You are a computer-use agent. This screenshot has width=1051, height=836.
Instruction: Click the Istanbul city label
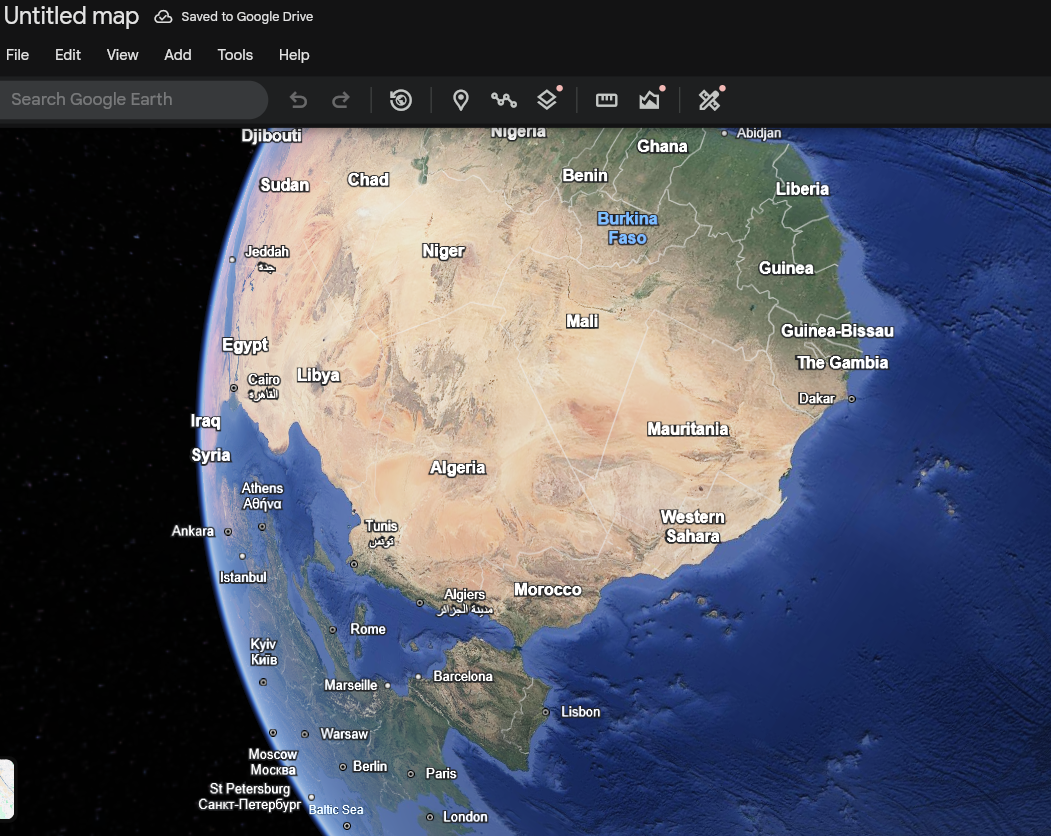pyautogui.click(x=243, y=577)
